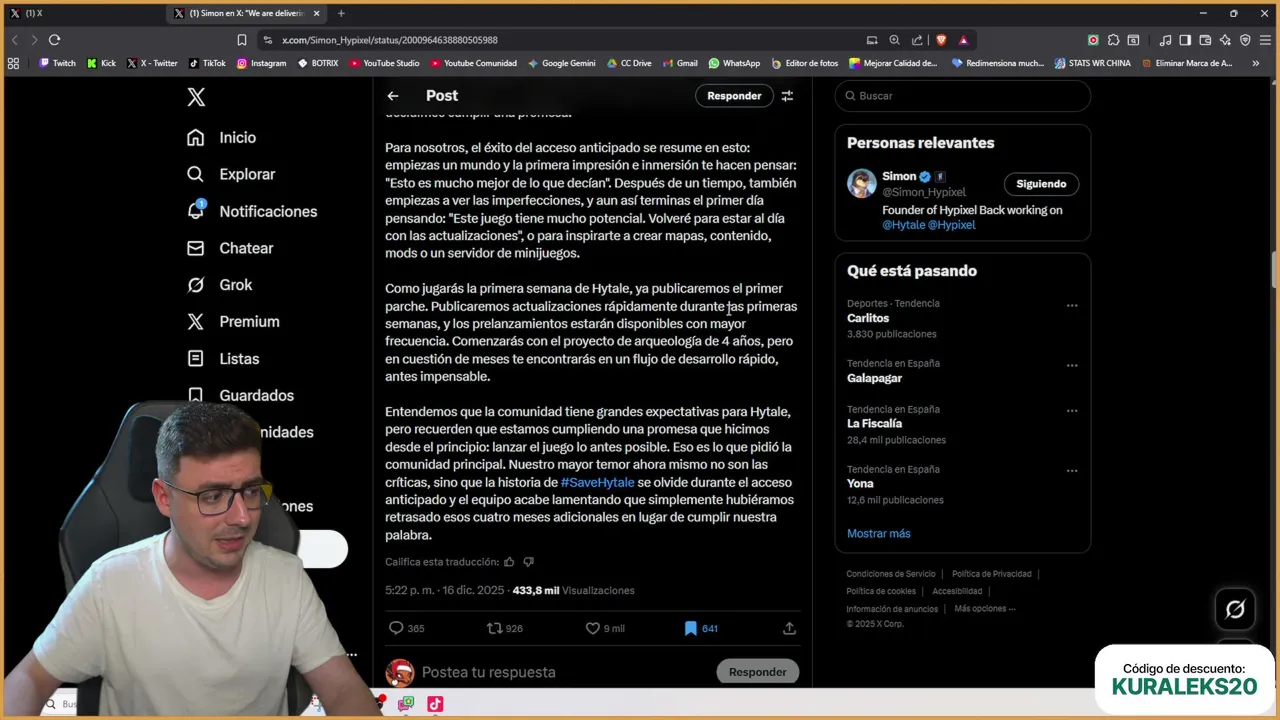This screenshot has width=1280, height=720.
Task: Click Mostrar más under trends
Action: (x=879, y=534)
